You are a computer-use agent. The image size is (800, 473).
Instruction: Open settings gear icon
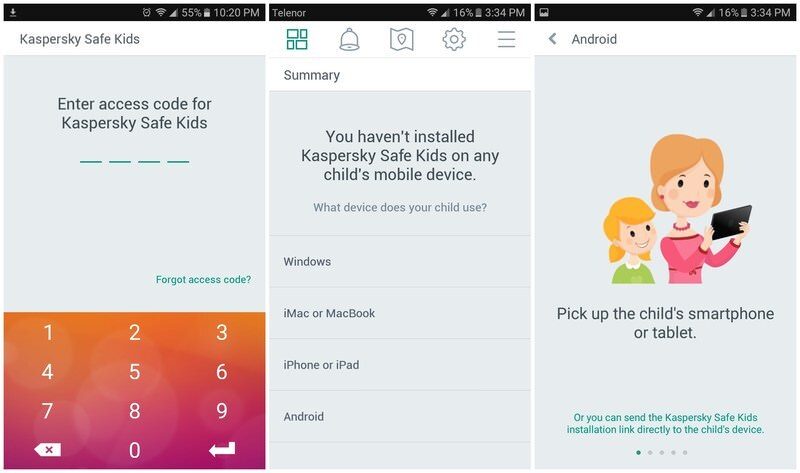point(454,39)
